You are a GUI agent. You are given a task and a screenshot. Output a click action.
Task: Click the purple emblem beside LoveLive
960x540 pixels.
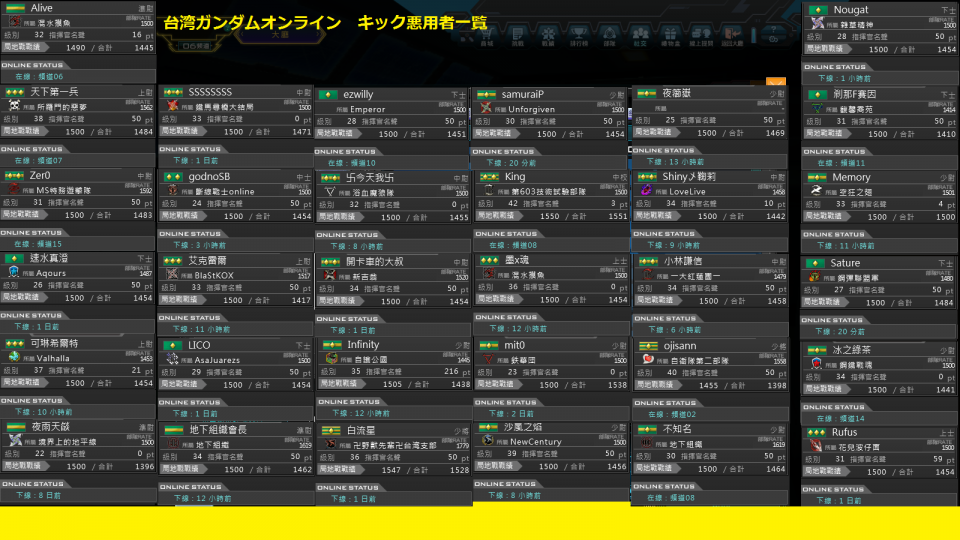click(645, 190)
